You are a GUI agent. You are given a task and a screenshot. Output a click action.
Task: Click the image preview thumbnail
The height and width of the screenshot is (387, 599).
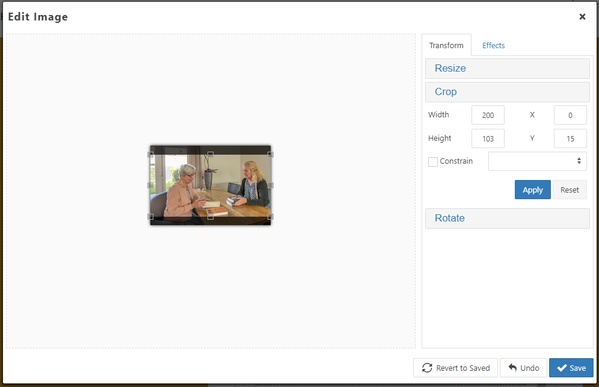coord(210,185)
